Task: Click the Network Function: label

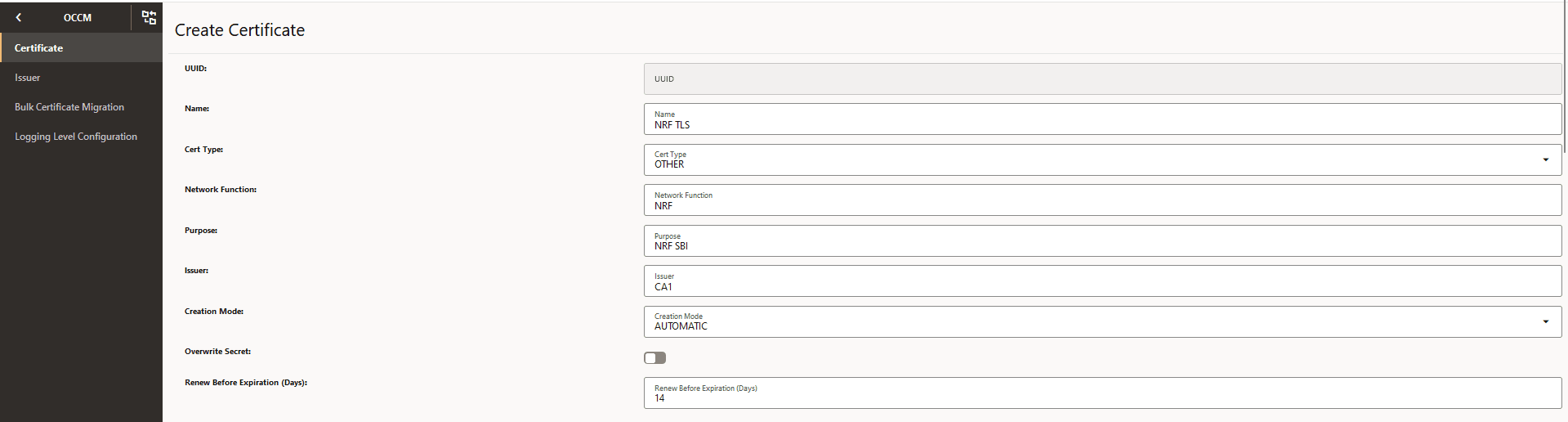Action: 221,190
